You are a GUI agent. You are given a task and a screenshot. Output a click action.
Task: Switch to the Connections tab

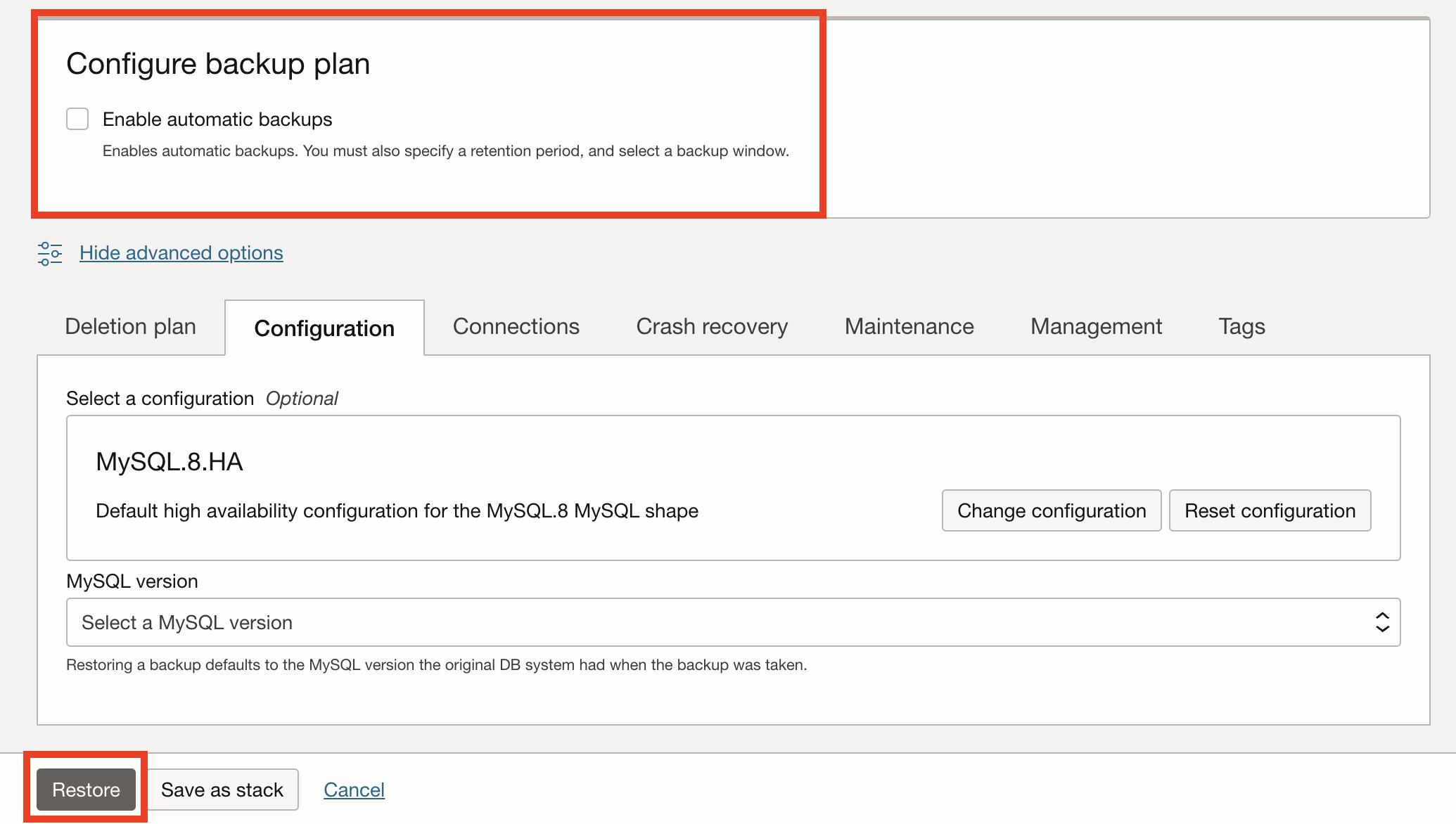coord(516,326)
